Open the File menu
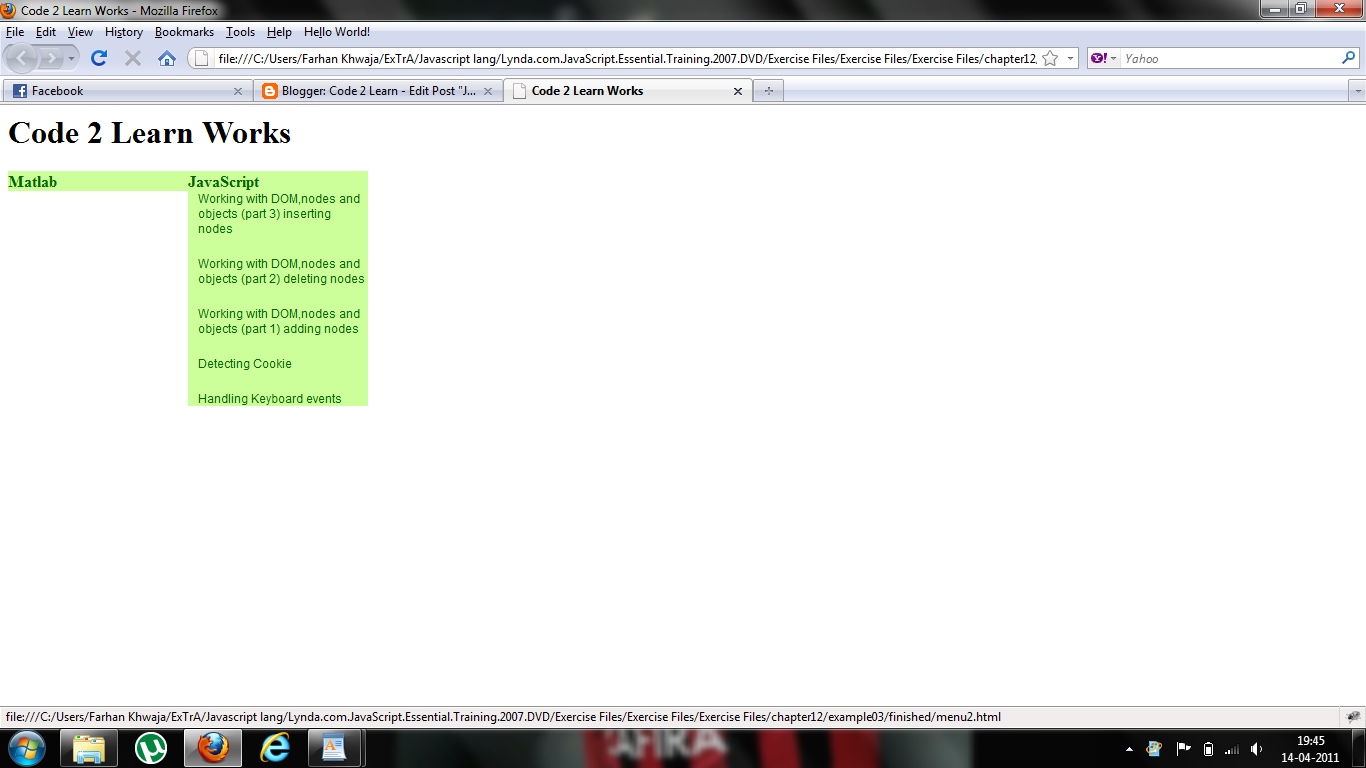 click(x=15, y=32)
